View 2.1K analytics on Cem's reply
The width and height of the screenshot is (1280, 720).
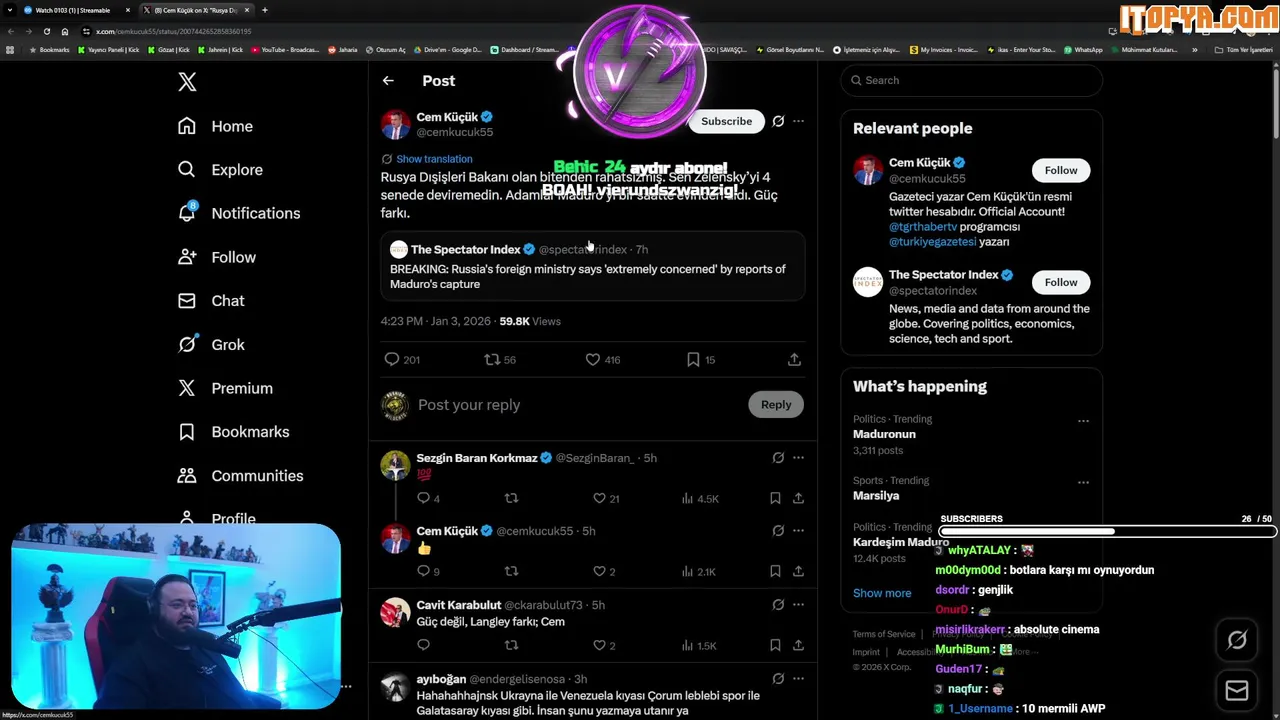pyautogui.click(x=699, y=571)
